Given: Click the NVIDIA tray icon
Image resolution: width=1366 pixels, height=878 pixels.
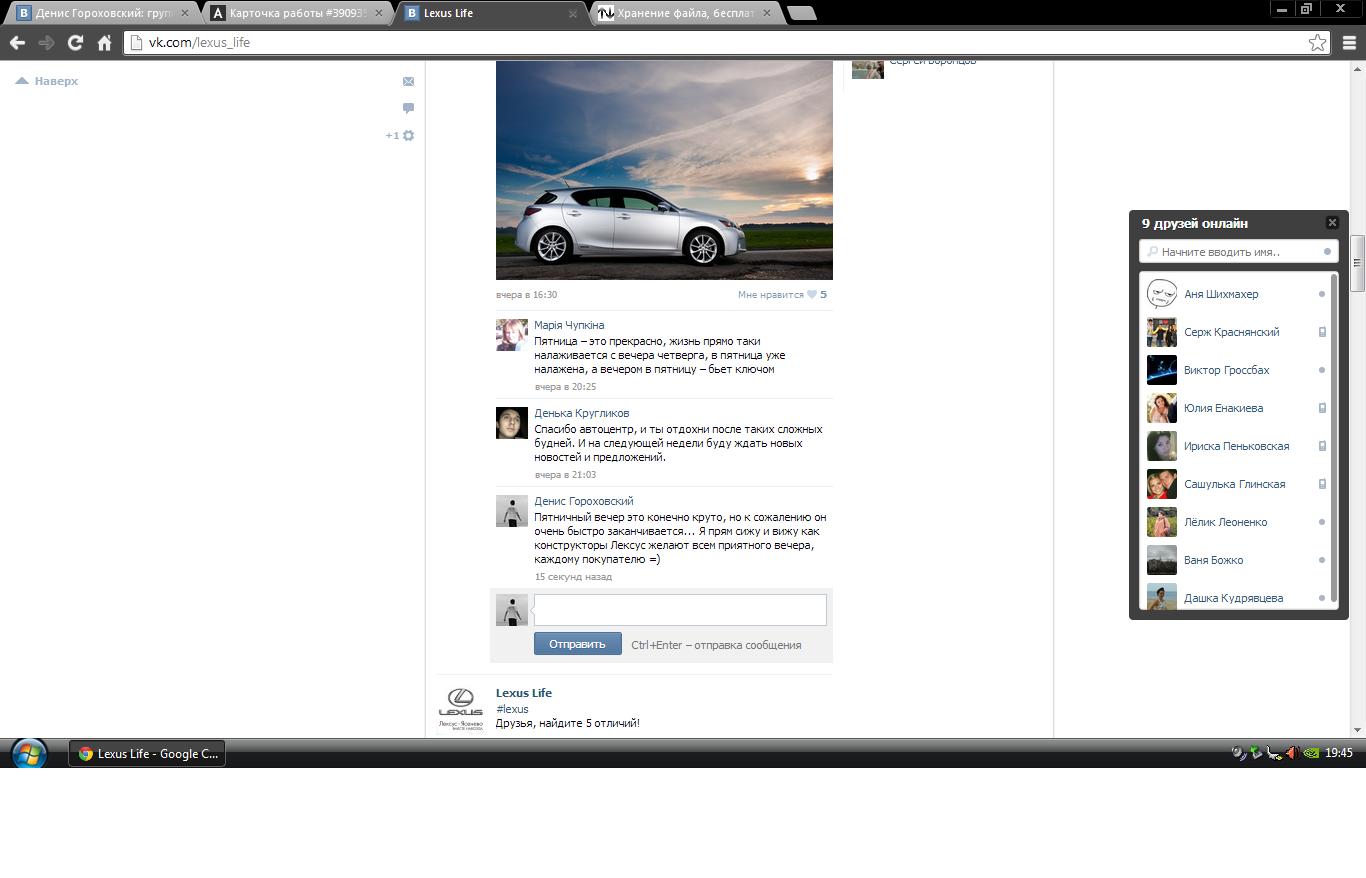Looking at the screenshot, I should [x=1310, y=753].
